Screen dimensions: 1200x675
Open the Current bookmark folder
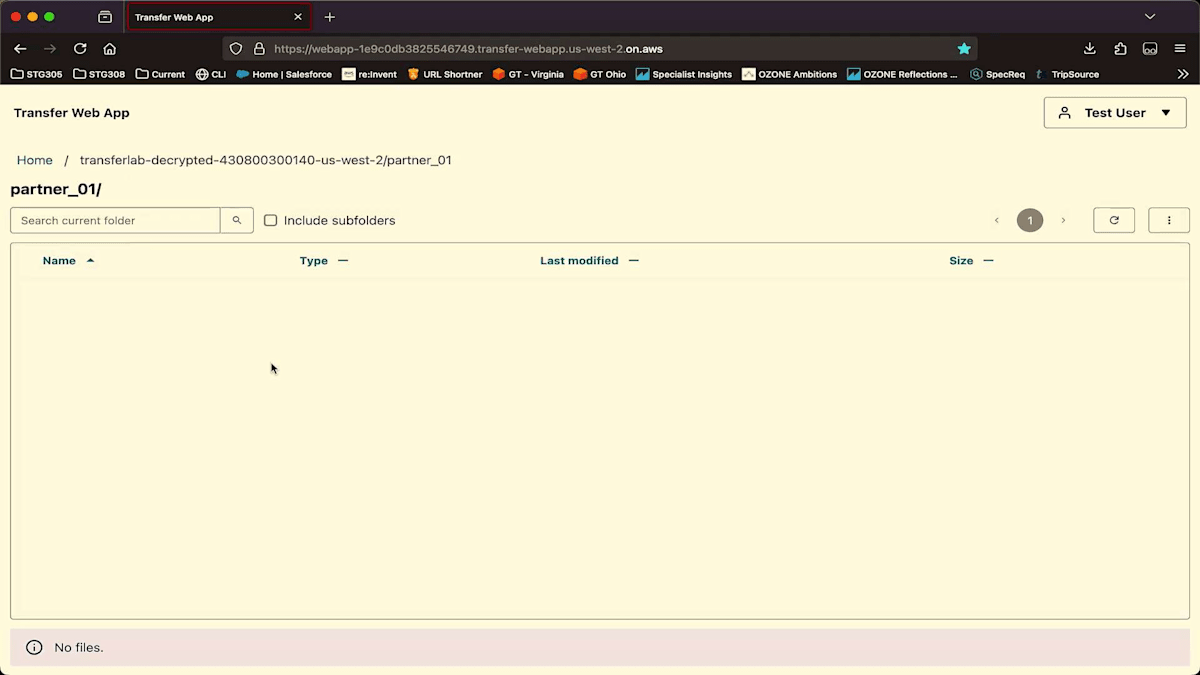pyautogui.click(x=160, y=74)
